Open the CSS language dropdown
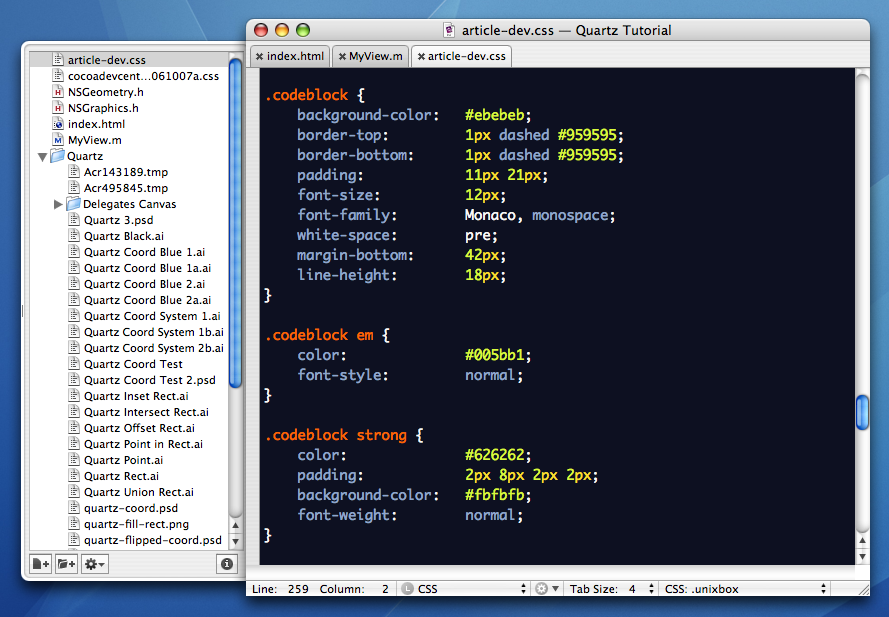The width and height of the screenshot is (889, 617). (464, 589)
